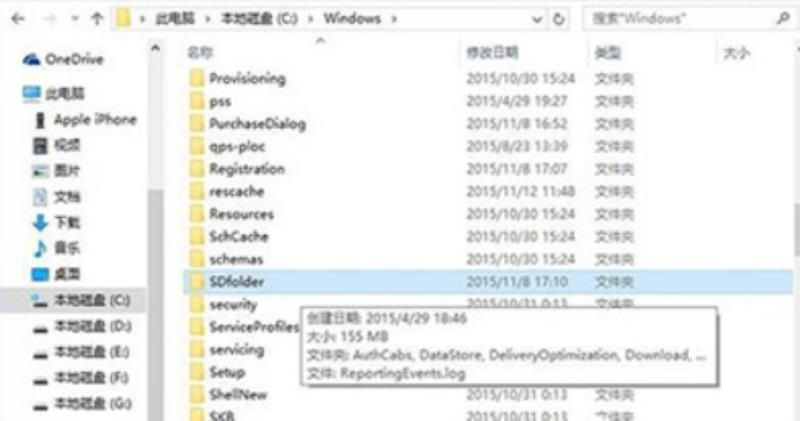Open the address bar history dropdown
800x421 pixels.
537,19
